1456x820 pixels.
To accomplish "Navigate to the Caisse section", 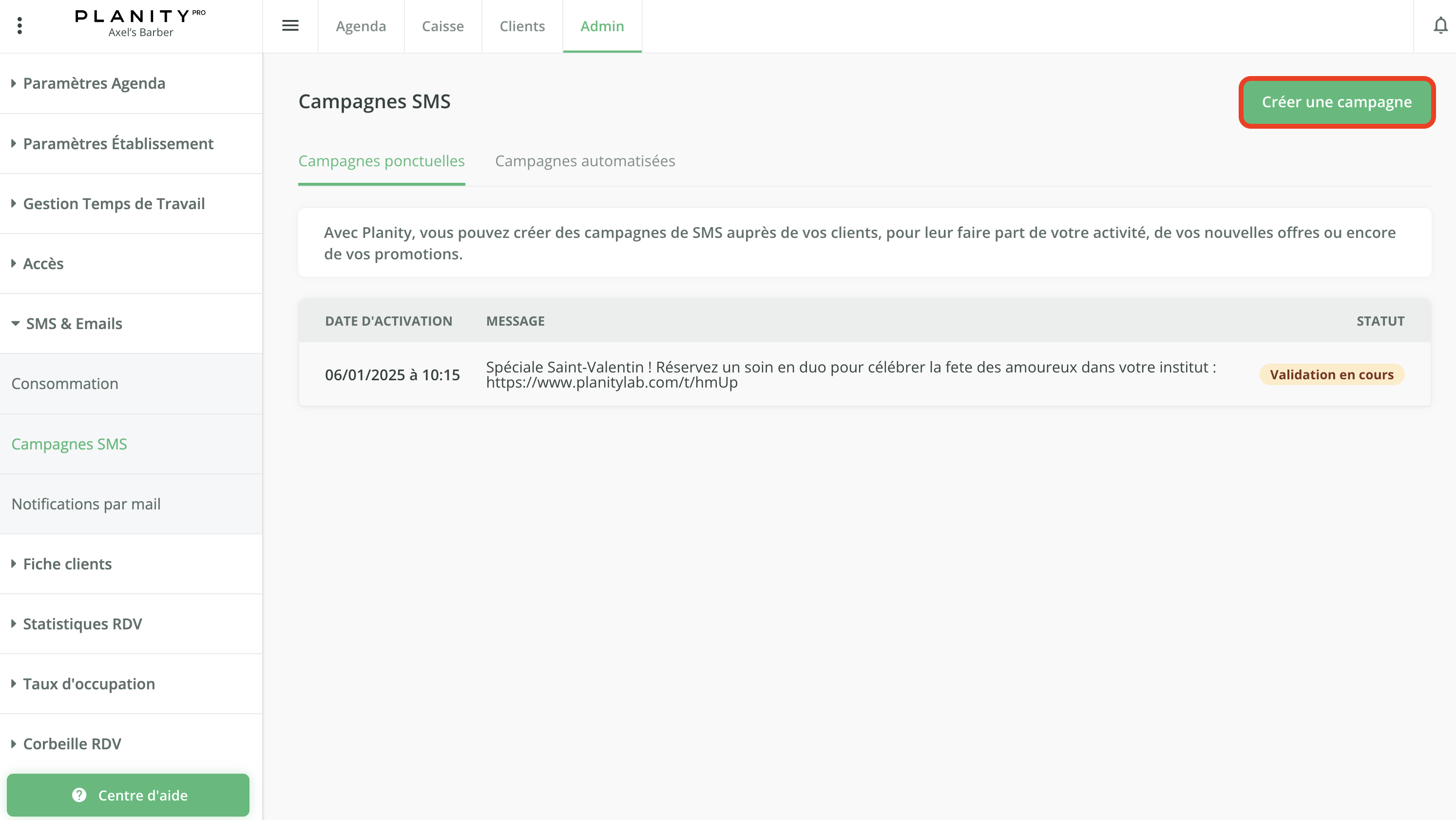I will click(x=442, y=26).
